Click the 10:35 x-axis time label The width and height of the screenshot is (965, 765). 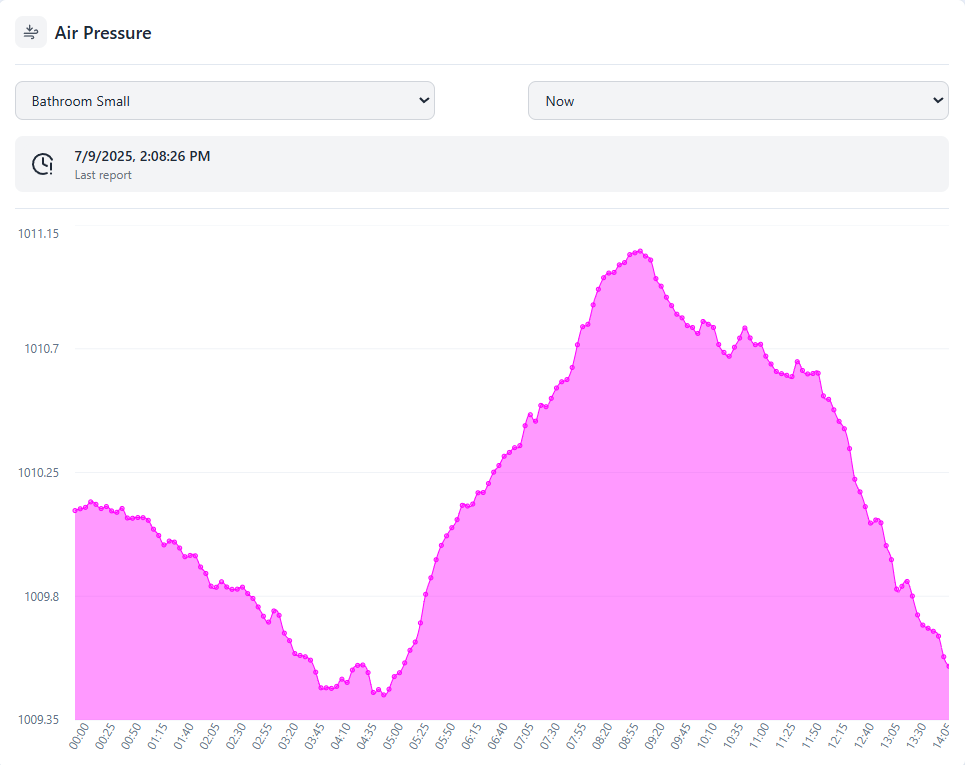tap(733, 738)
